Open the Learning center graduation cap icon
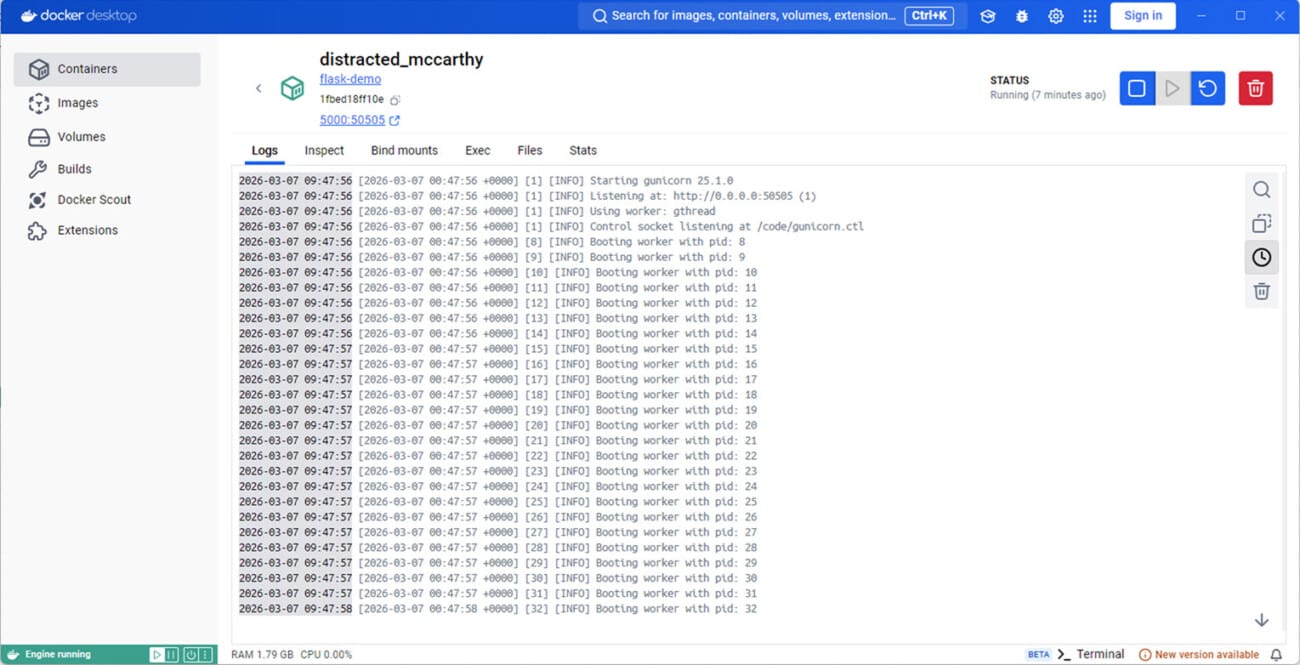1300x665 pixels. (x=987, y=16)
